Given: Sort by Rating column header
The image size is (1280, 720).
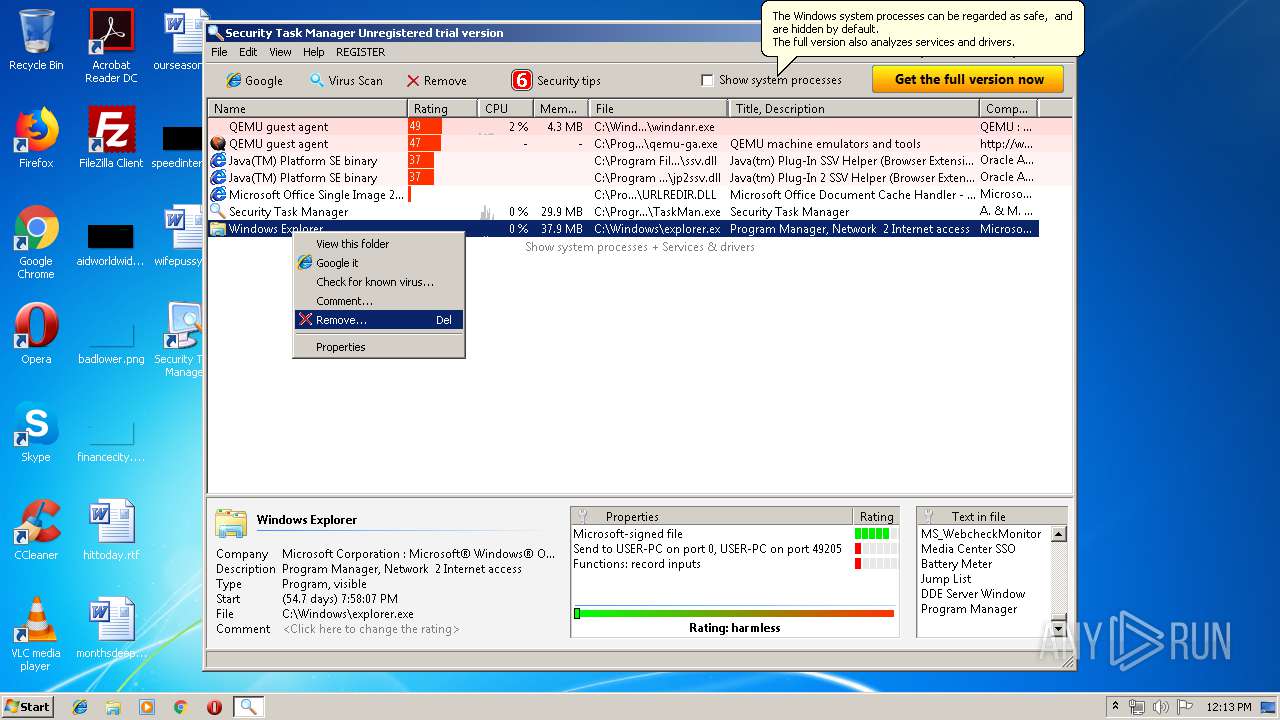Looking at the screenshot, I should click(x=442, y=108).
